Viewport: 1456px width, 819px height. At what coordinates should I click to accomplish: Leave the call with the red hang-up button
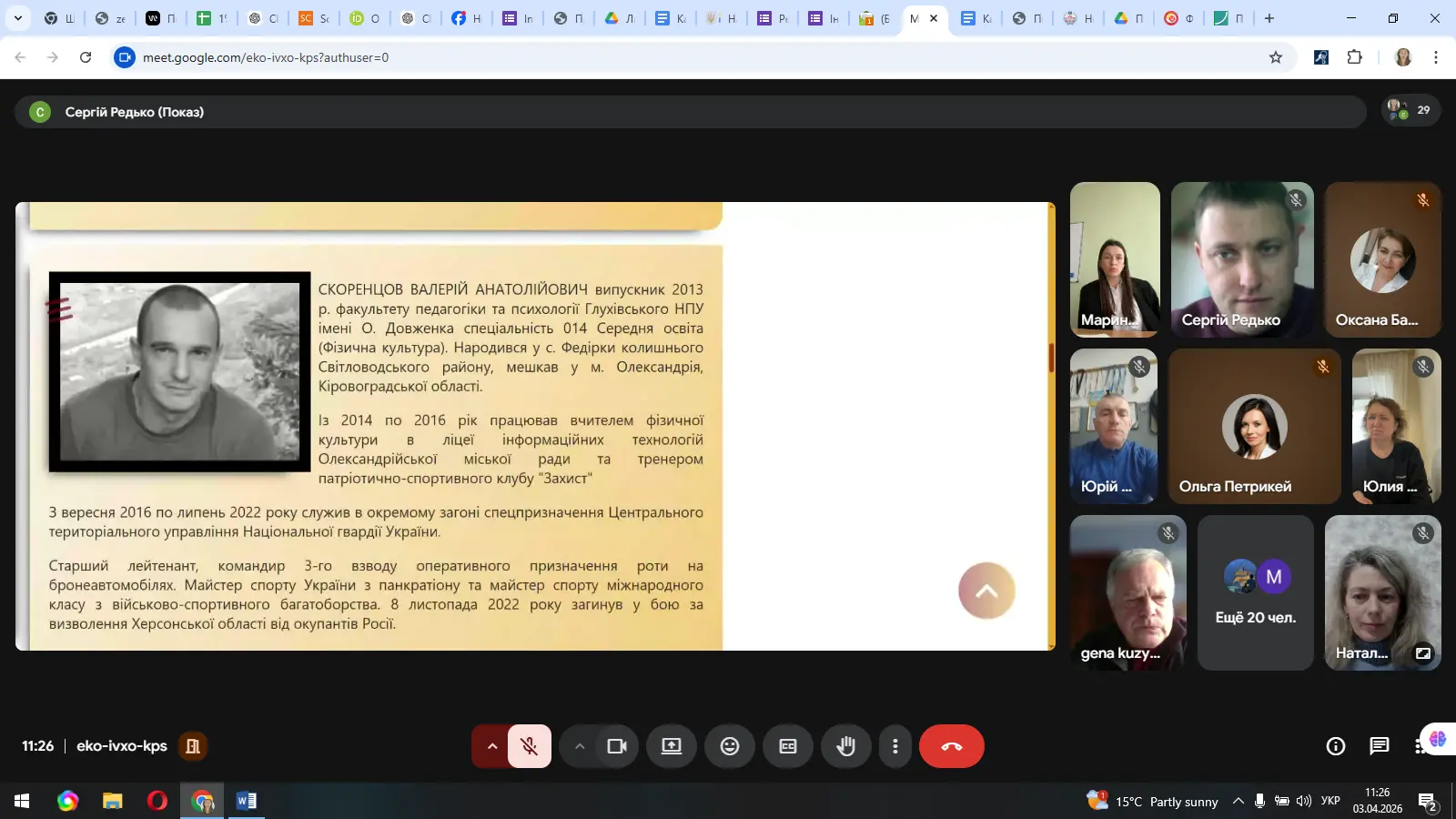pos(952,746)
